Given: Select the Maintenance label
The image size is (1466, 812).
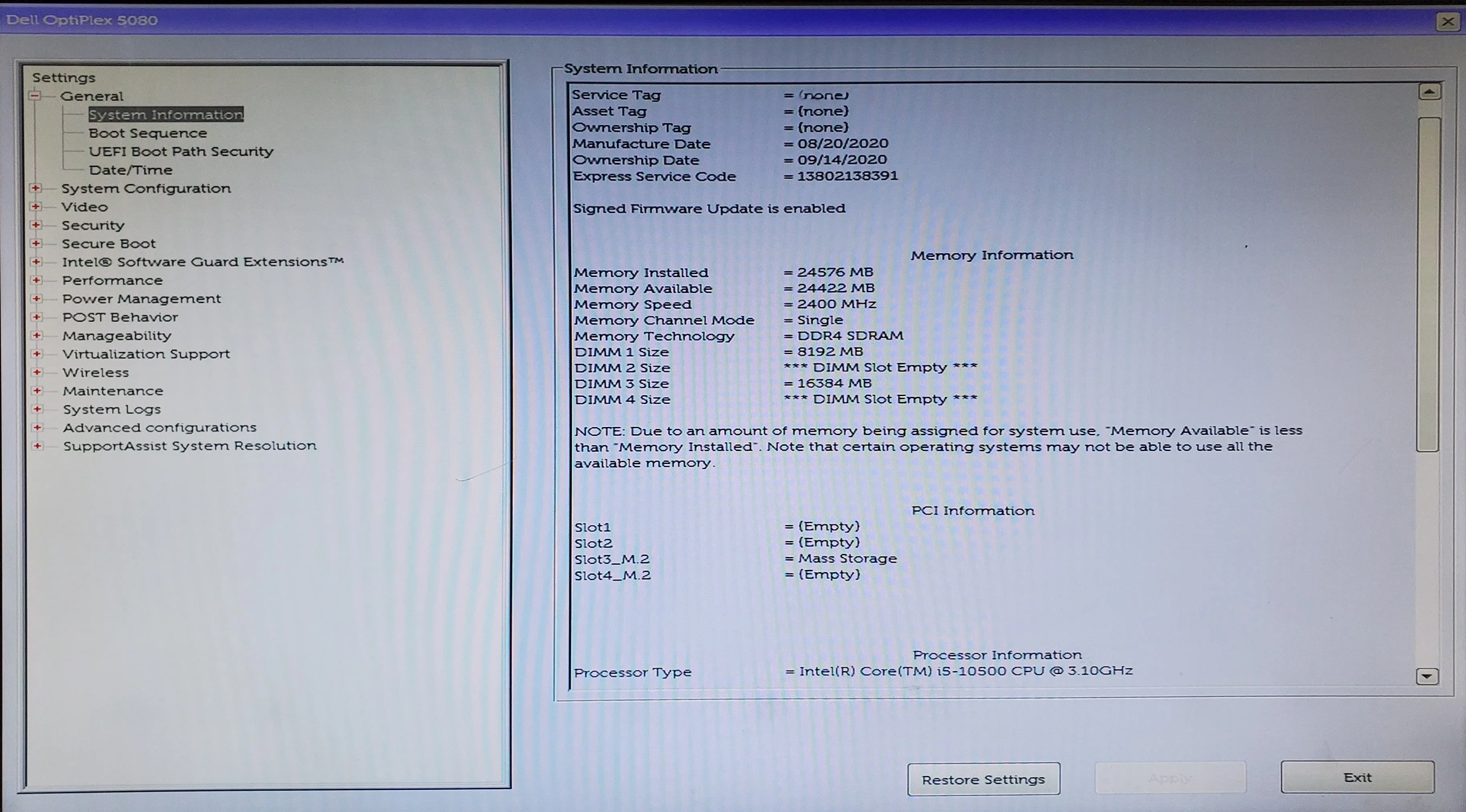Looking at the screenshot, I should (x=113, y=391).
